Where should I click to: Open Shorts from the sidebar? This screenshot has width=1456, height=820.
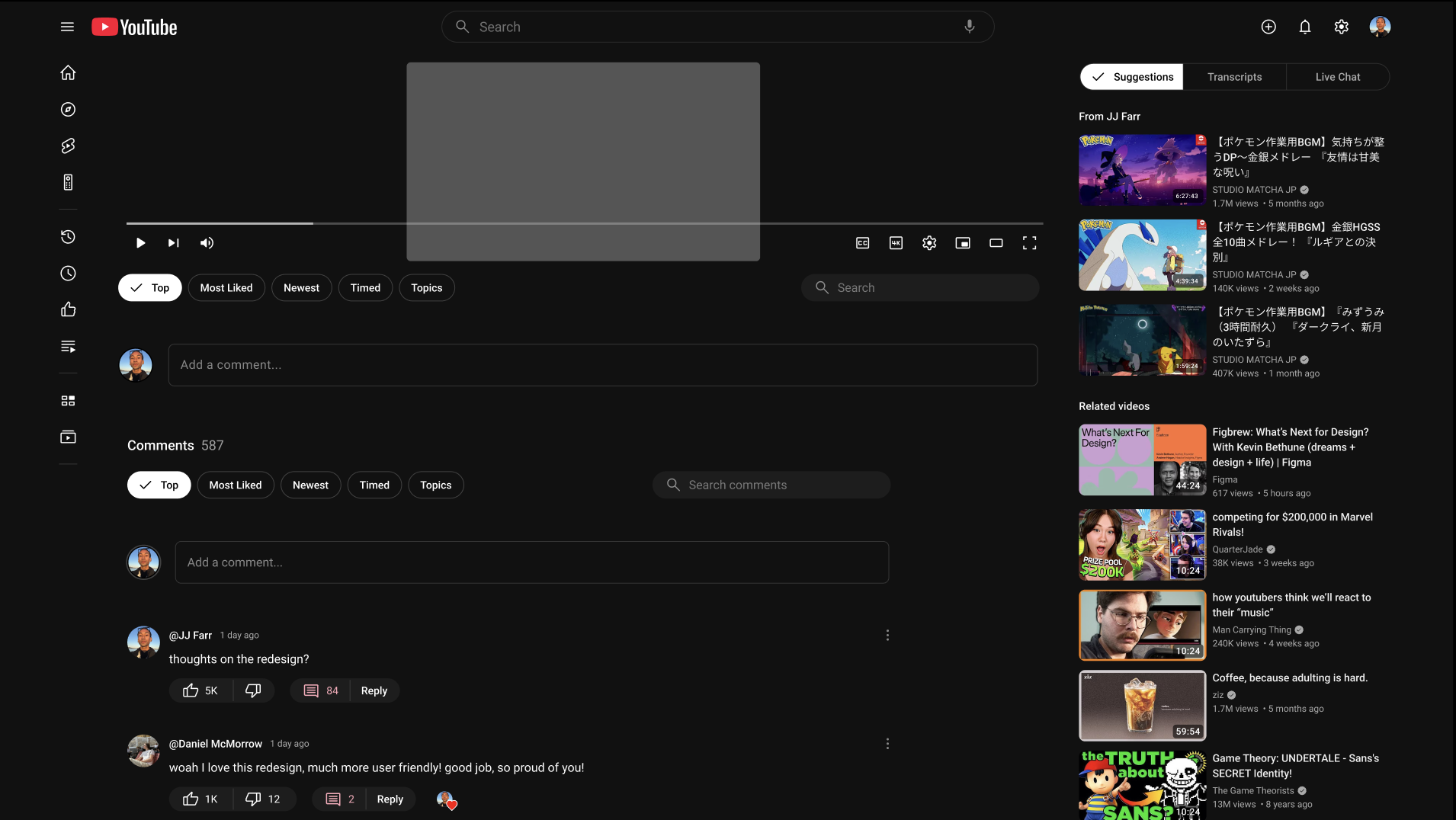[x=68, y=146]
